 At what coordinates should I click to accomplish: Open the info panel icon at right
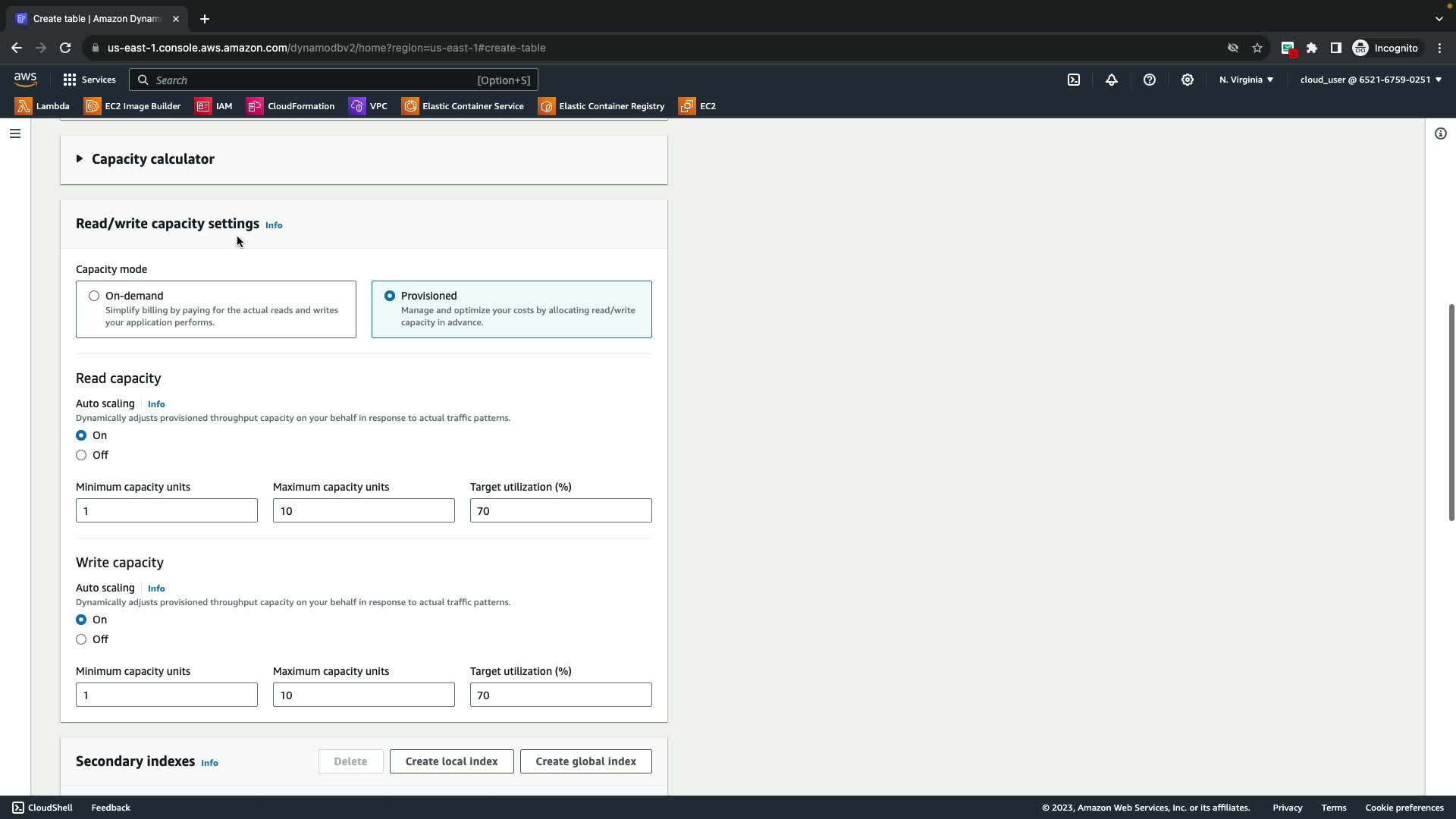(x=1441, y=133)
